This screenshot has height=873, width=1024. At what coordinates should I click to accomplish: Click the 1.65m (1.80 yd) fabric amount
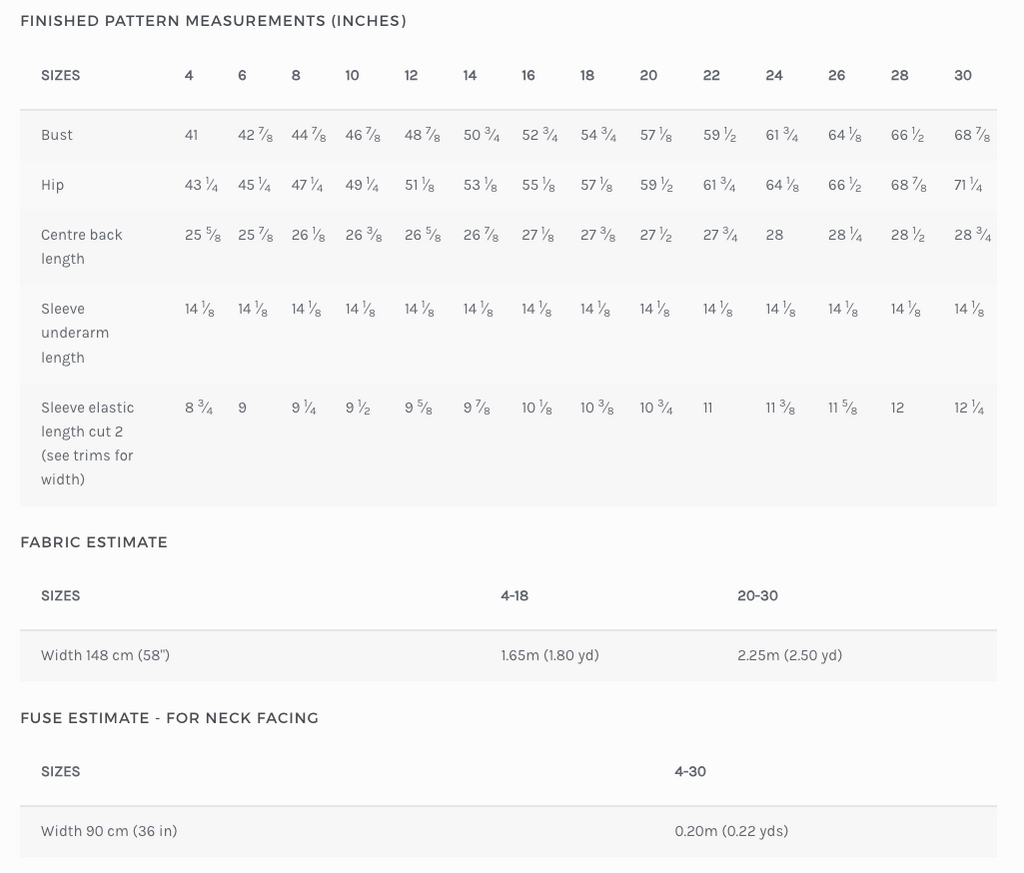click(550, 655)
